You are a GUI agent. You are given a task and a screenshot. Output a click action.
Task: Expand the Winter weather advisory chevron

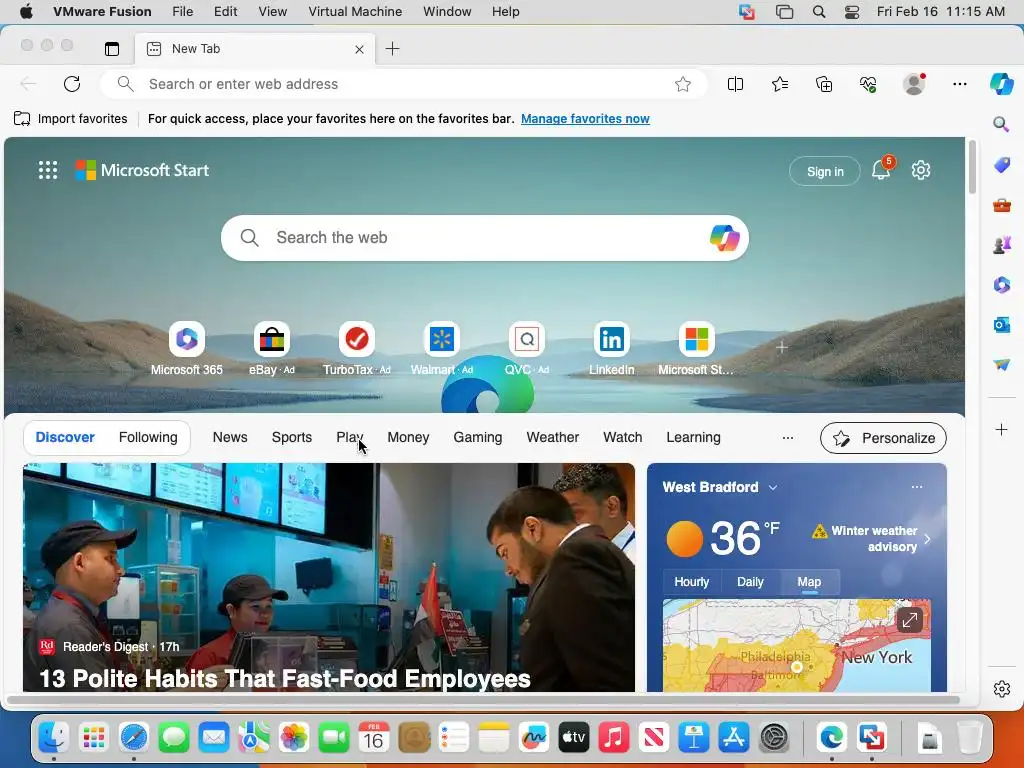[927, 539]
